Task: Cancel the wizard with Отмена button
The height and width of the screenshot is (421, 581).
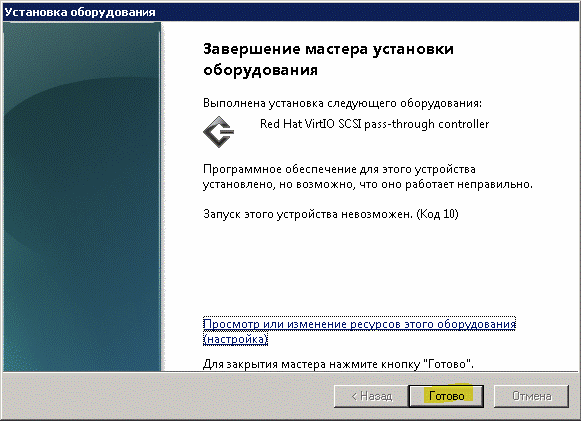Action: click(531, 396)
